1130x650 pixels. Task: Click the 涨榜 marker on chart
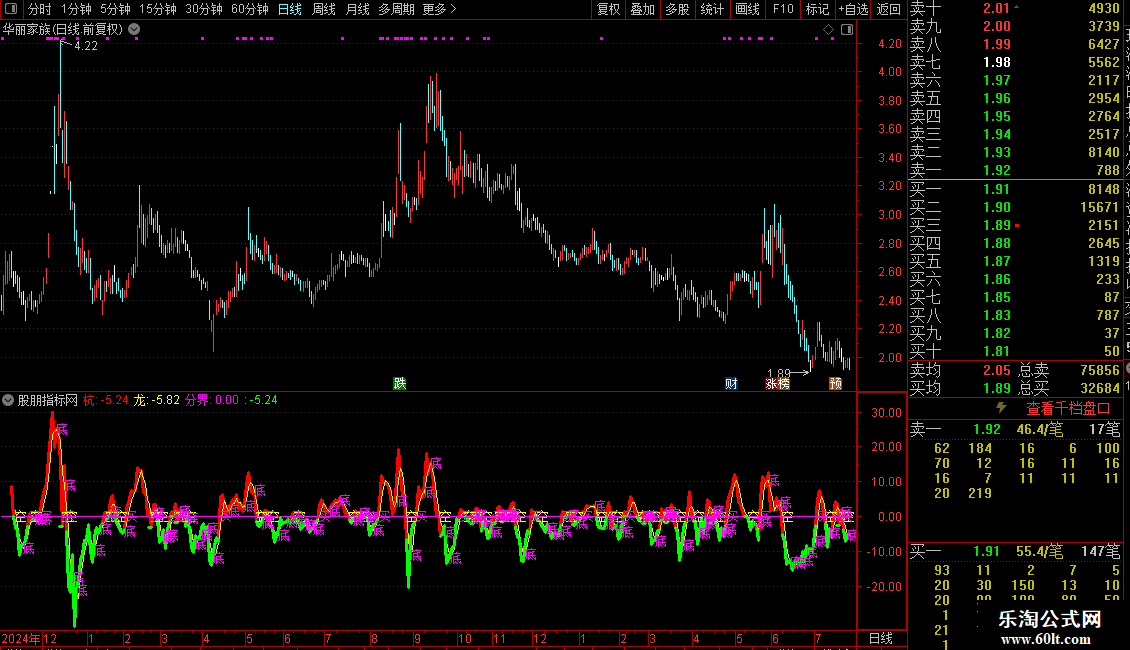coord(778,383)
